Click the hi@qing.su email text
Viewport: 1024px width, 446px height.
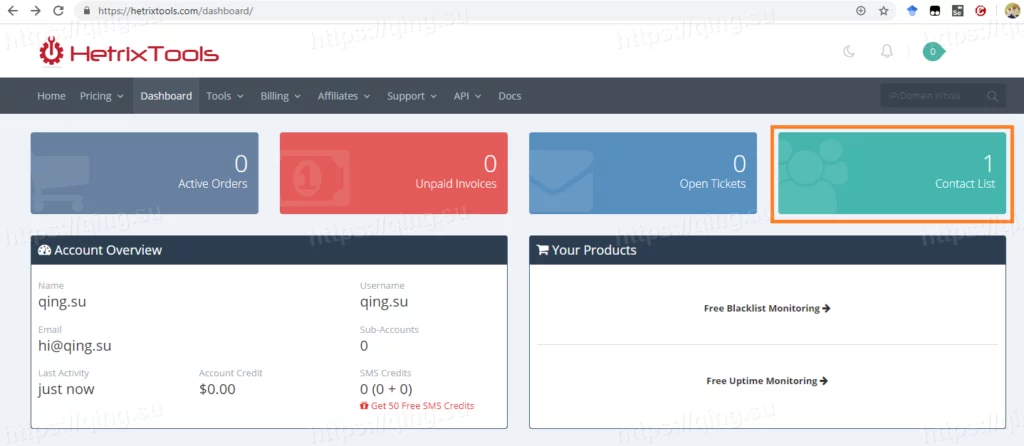pos(74,345)
